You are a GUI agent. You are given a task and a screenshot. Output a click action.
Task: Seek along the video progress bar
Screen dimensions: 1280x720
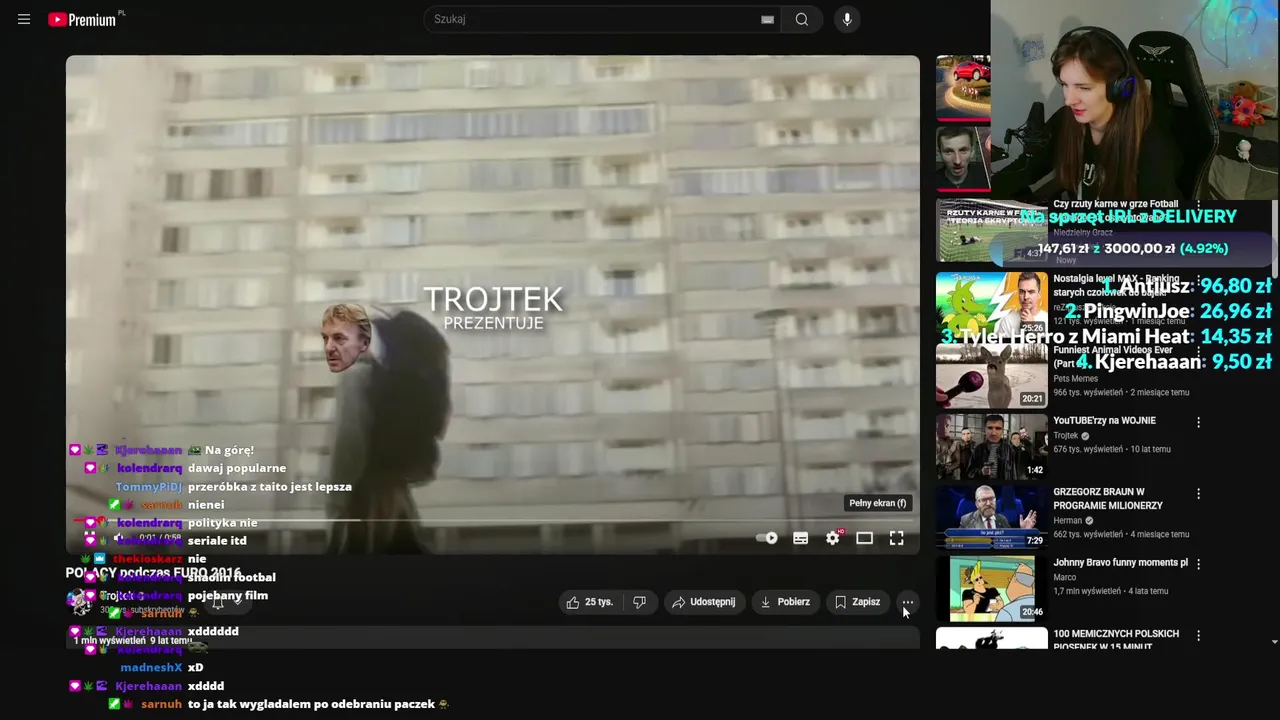pyautogui.click(x=492, y=520)
